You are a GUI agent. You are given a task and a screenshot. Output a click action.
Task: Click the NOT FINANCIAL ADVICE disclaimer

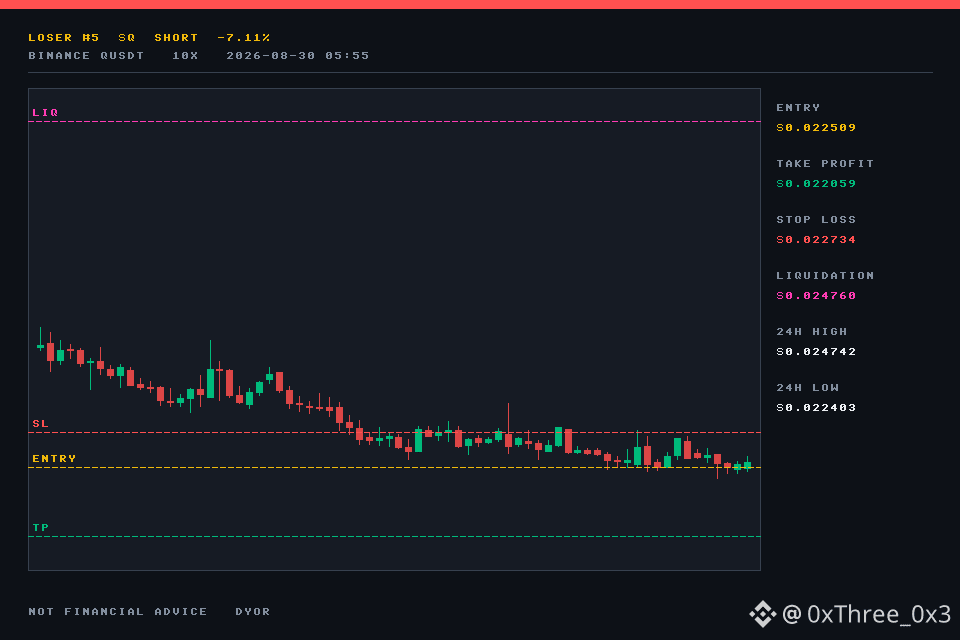(x=118, y=612)
